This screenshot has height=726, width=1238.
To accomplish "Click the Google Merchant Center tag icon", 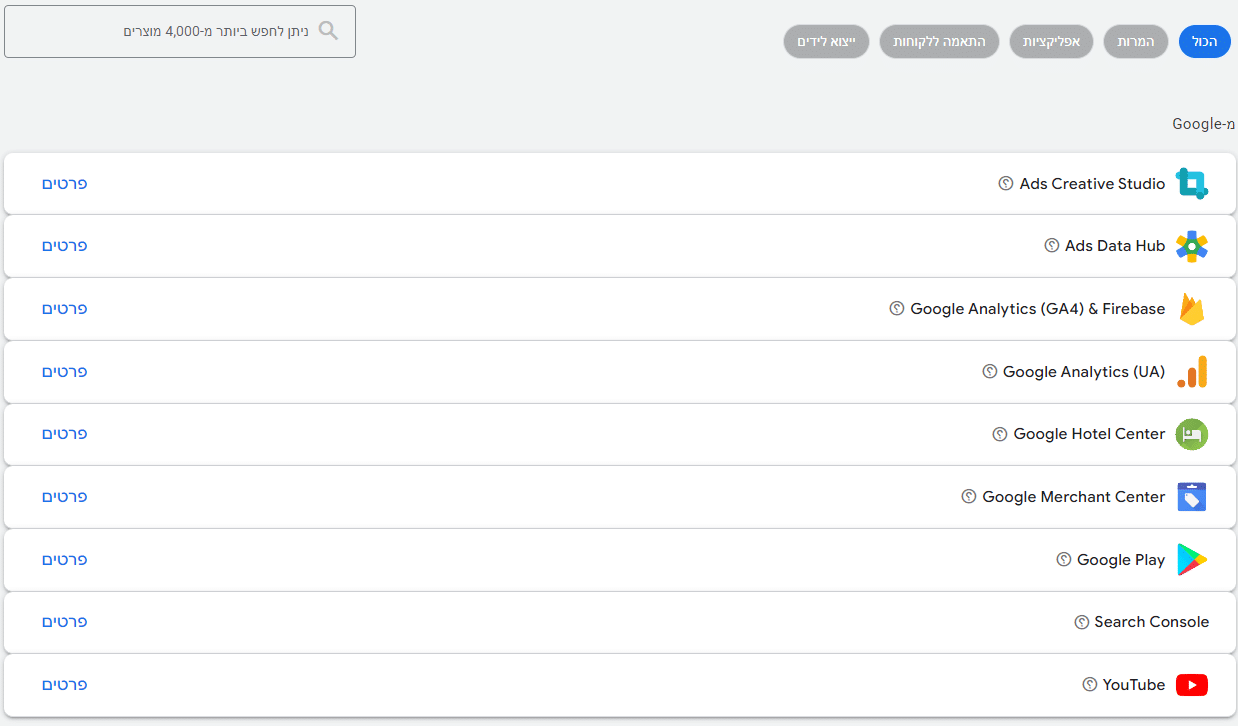I will click(1191, 497).
